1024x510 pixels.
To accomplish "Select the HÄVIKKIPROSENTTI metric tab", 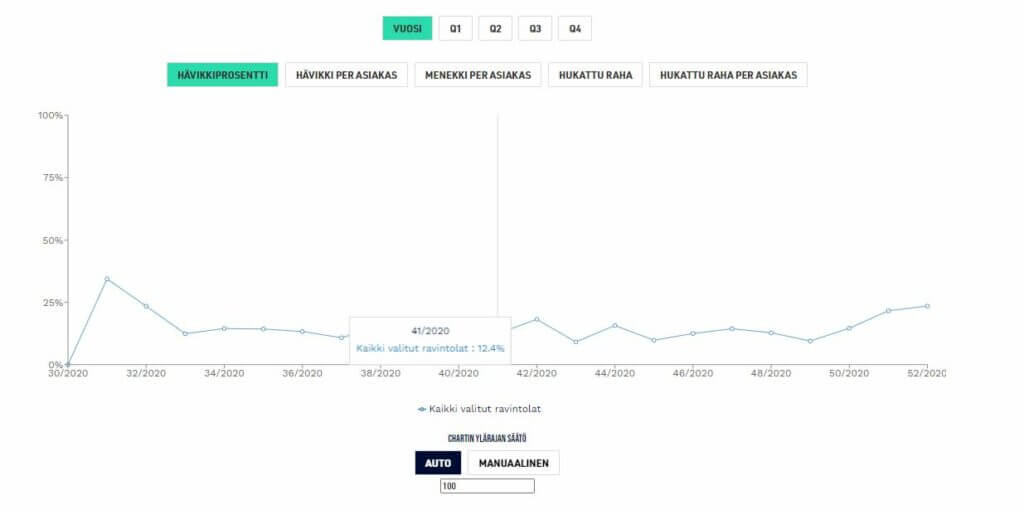I will (222, 75).
